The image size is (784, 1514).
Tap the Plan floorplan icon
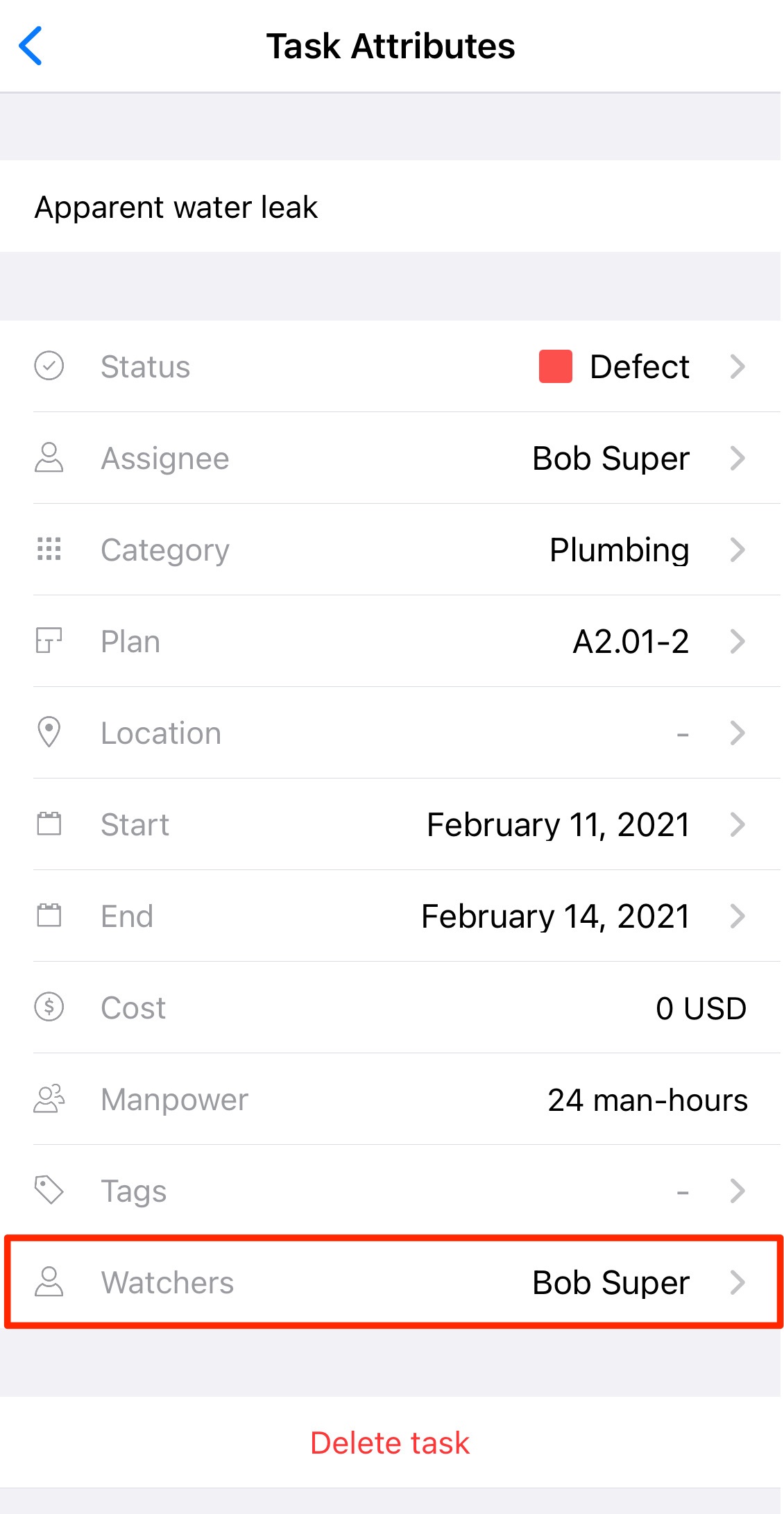point(49,640)
